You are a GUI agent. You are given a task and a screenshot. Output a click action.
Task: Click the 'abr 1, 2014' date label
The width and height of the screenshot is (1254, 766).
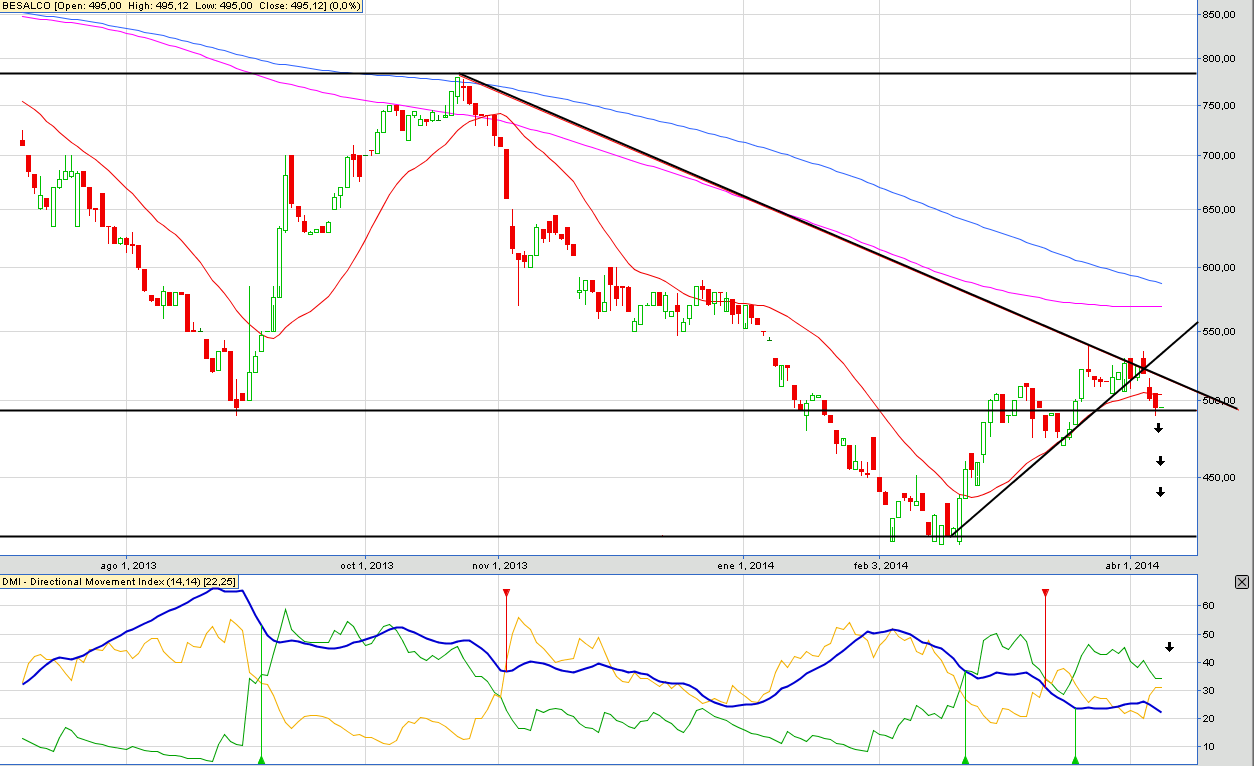(1132, 565)
